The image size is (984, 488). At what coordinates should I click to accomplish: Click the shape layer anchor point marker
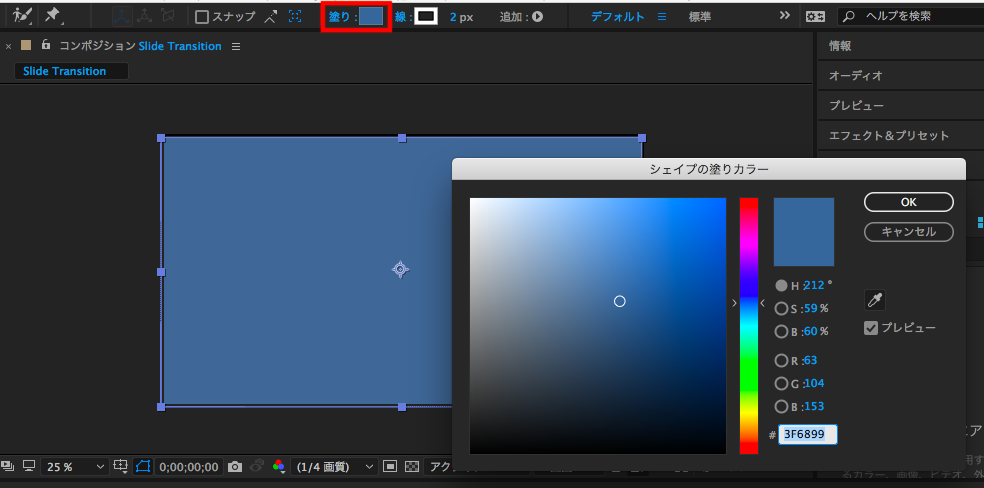coord(400,269)
